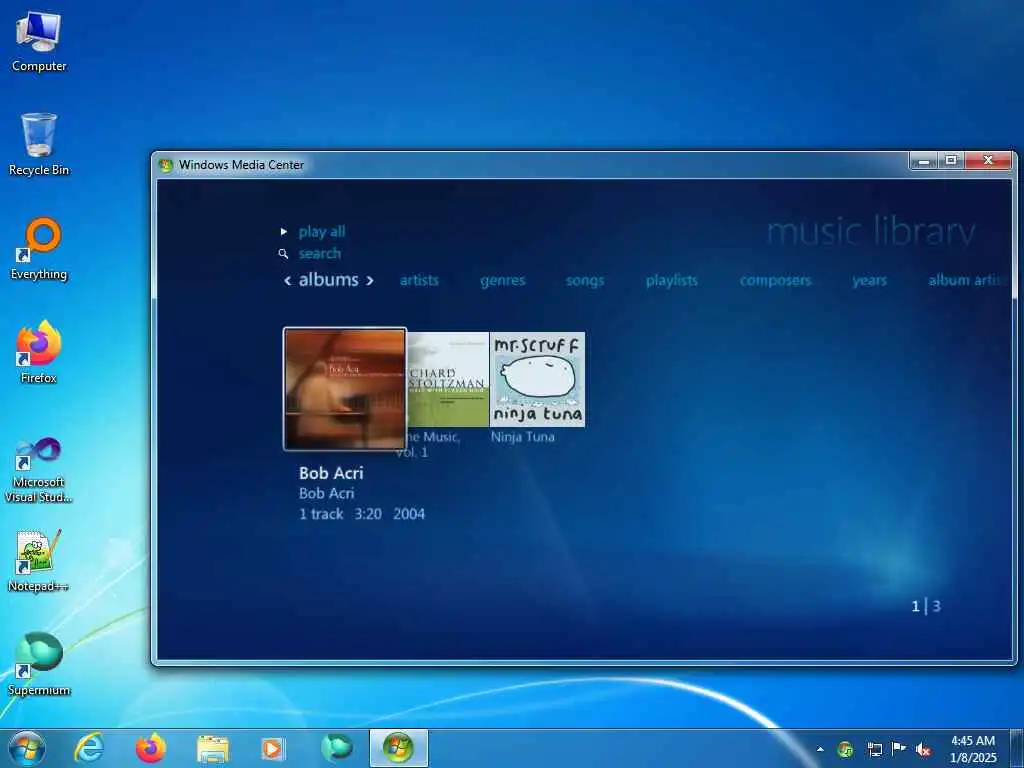Click the Bob Acri bold album title
This screenshot has height=768, width=1024.
pyautogui.click(x=331, y=473)
